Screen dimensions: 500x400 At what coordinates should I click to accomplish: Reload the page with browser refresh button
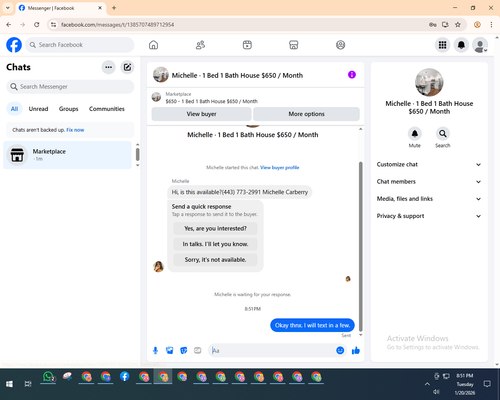[x=37, y=25]
